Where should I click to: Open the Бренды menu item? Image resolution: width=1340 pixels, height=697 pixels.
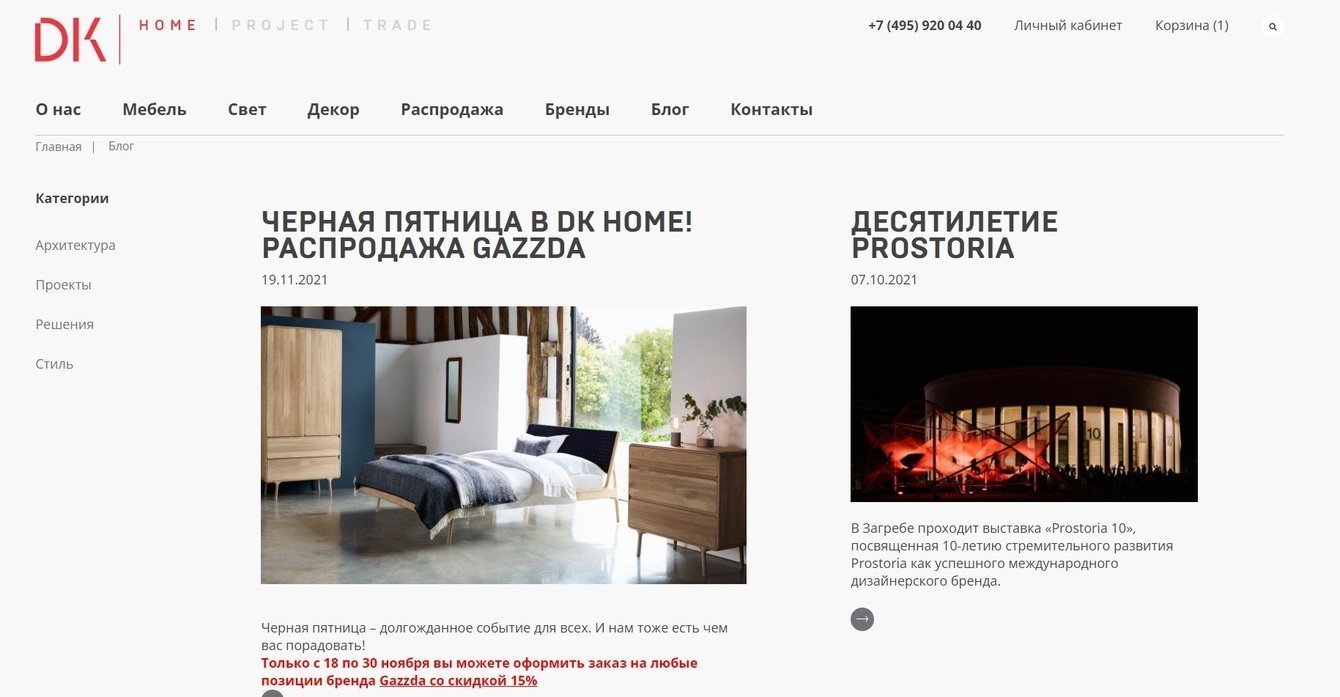click(x=577, y=109)
